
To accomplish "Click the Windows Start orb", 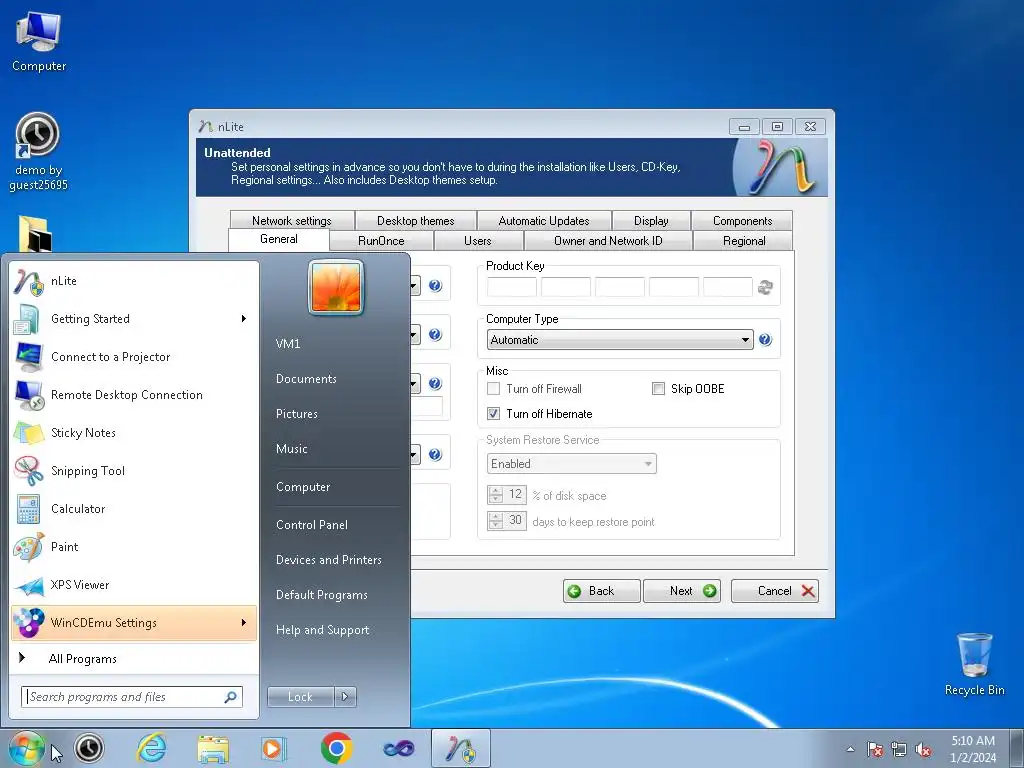I will click(26, 748).
